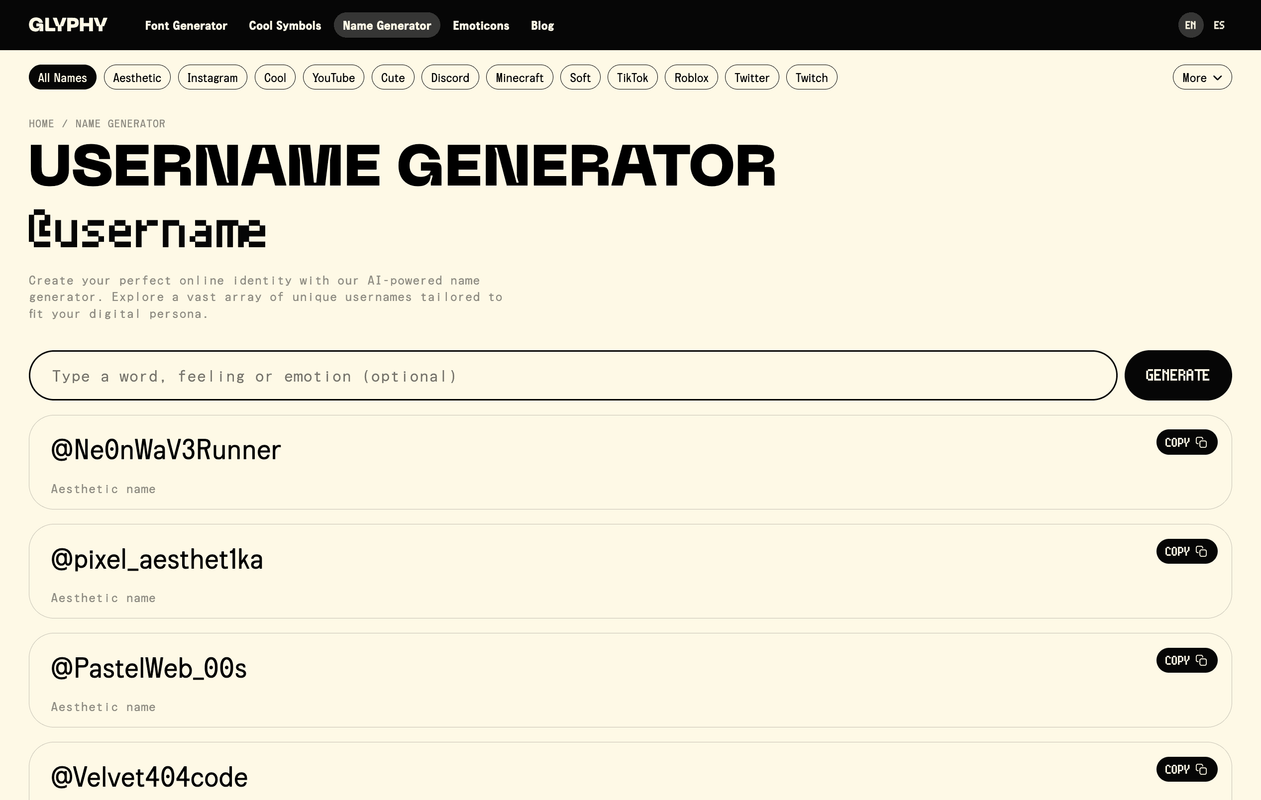Image resolution: width=1261 pixels, height=800 pixels.
Task: Filter by Twitch names
Action: pyautogui.click(x=812, y=77)
